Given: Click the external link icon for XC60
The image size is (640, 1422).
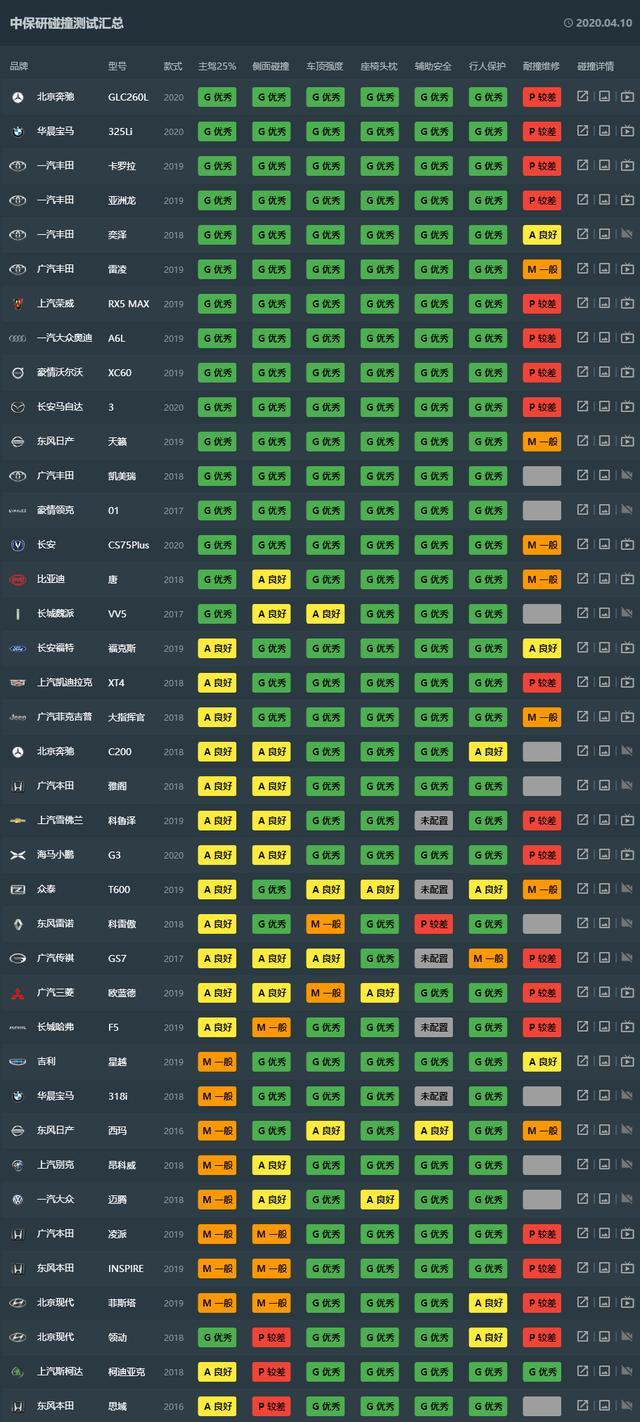Looking at the screenshot, I should [x=583, y=373].
